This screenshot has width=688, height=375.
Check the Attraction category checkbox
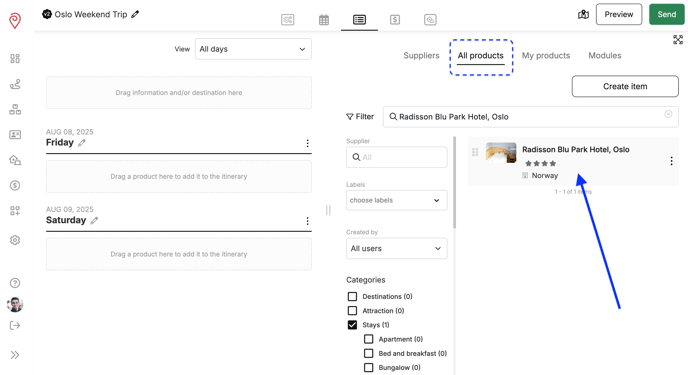point(352,311)
